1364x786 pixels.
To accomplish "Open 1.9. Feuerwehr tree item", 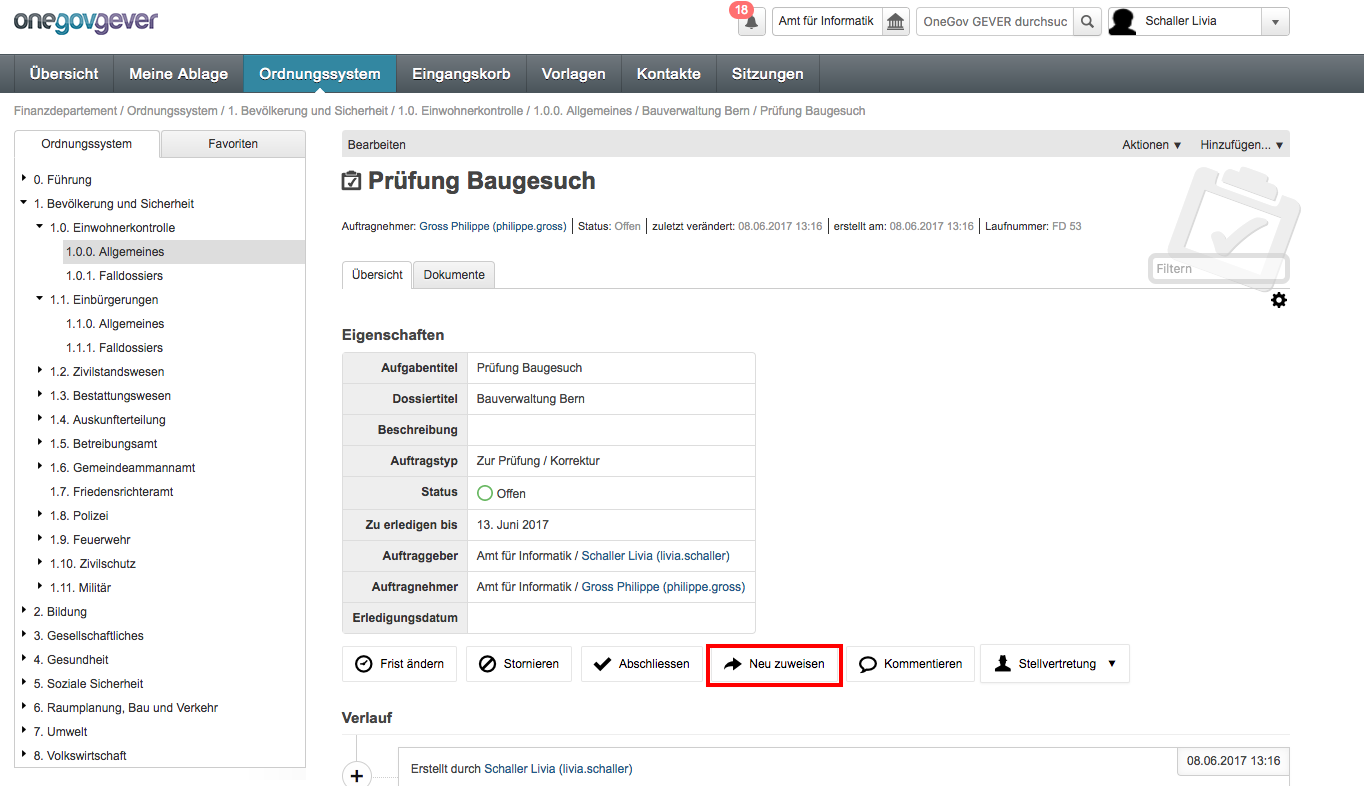I will (x=92, y=540).
